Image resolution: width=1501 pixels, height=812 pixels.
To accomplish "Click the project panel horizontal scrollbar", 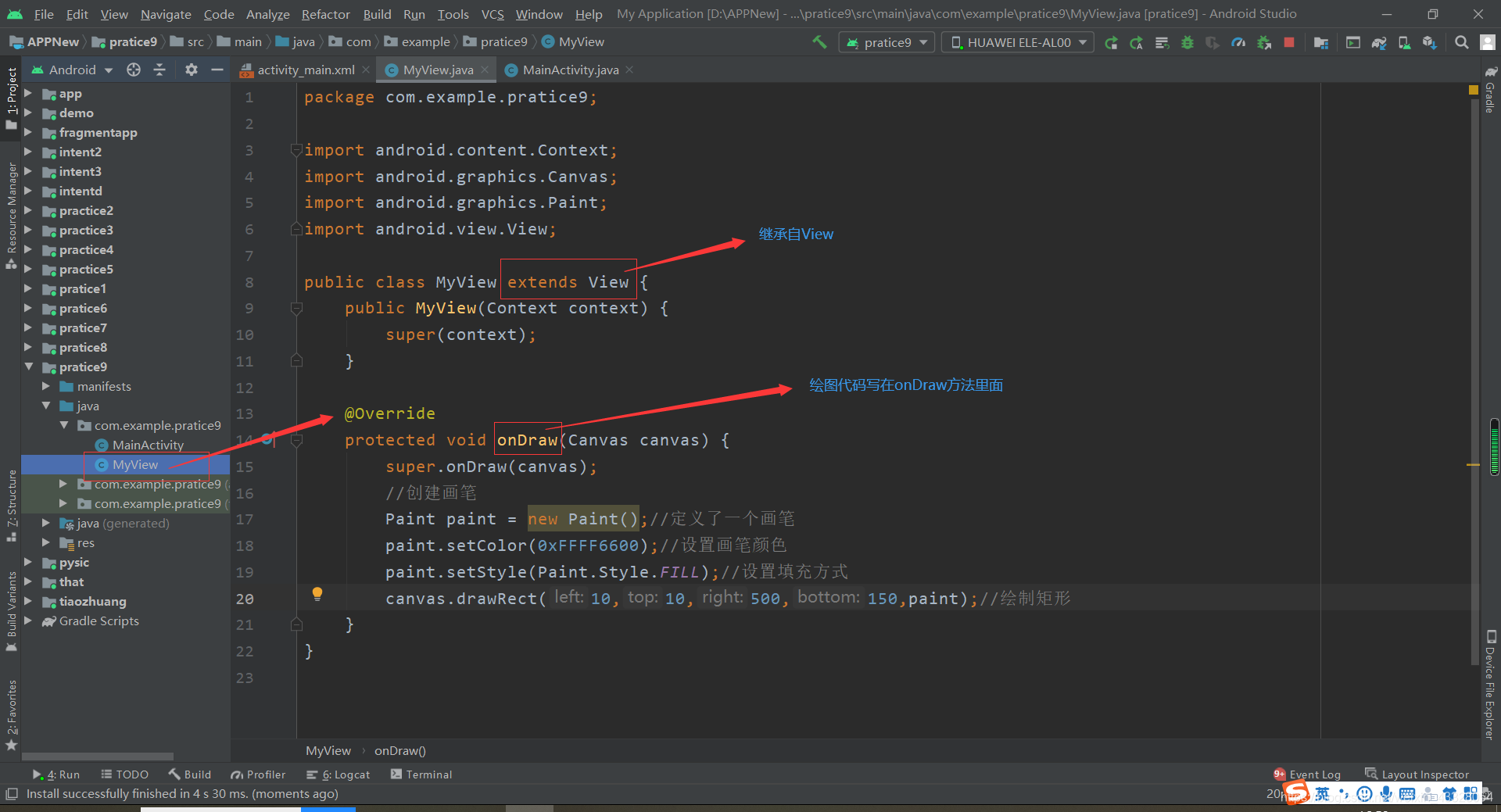I will [x=98, y=757].
